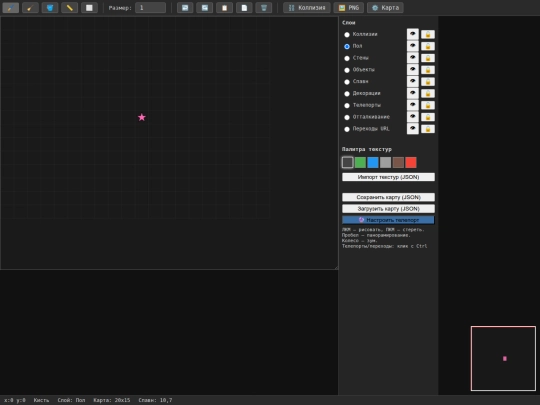
Task: Pick the red texture swatch
Action: pos(411,162)
